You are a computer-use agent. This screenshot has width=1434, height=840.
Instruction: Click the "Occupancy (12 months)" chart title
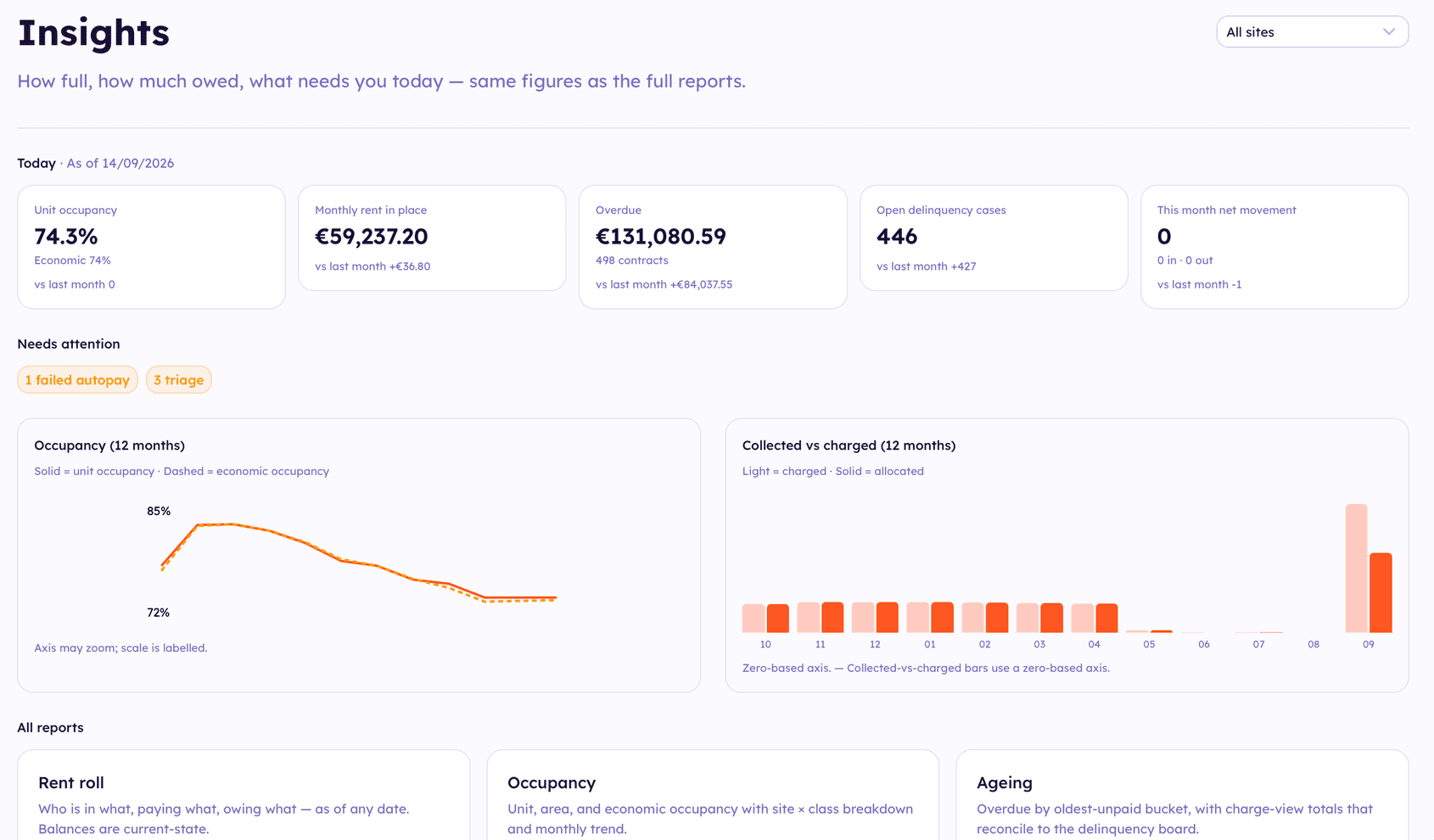pos(109,445)
